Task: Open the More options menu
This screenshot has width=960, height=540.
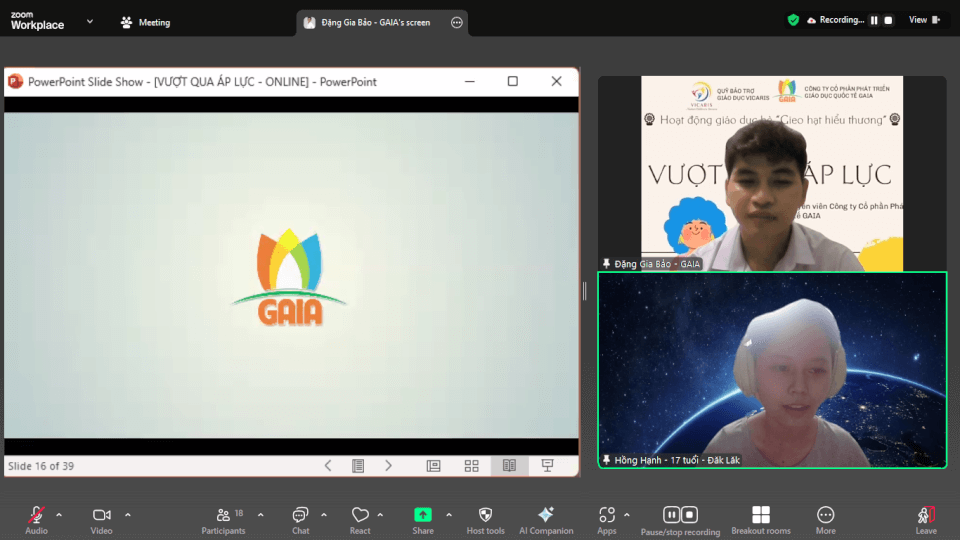Action: coord(825,520)
